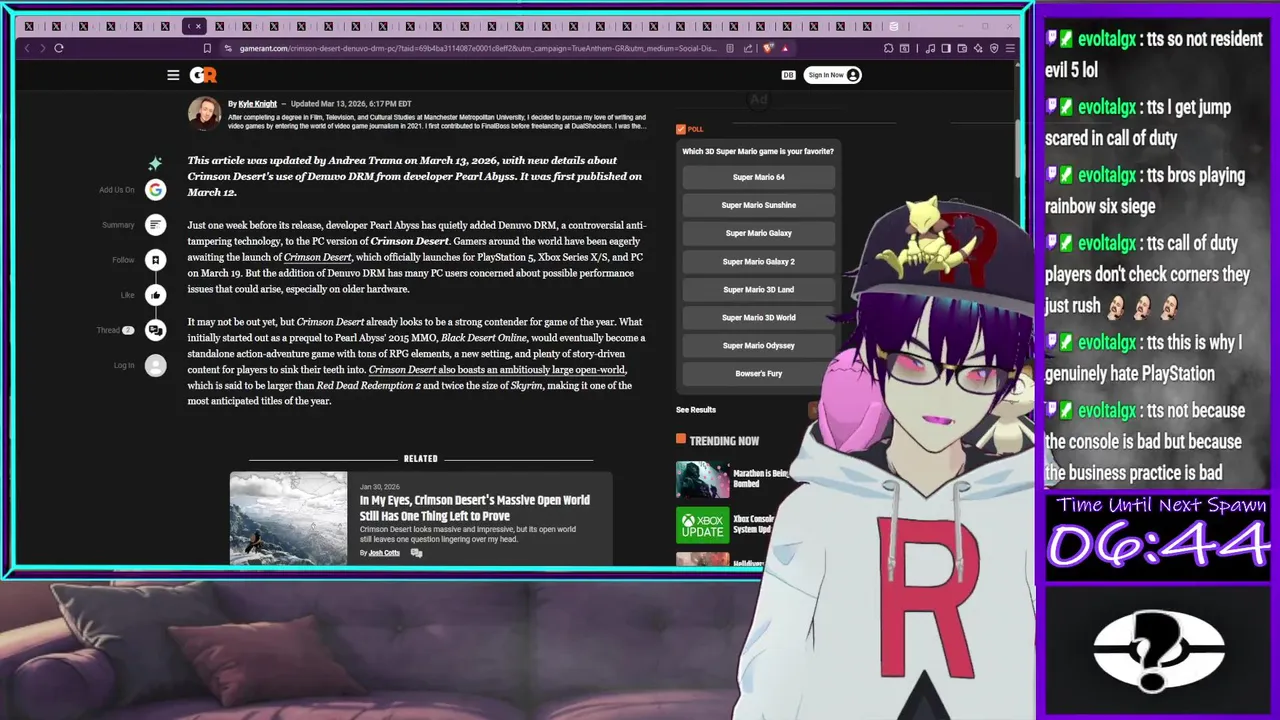Vote for Super Mario 3D Land
The width and height of the screenshot is (1280, 720).
758,289
